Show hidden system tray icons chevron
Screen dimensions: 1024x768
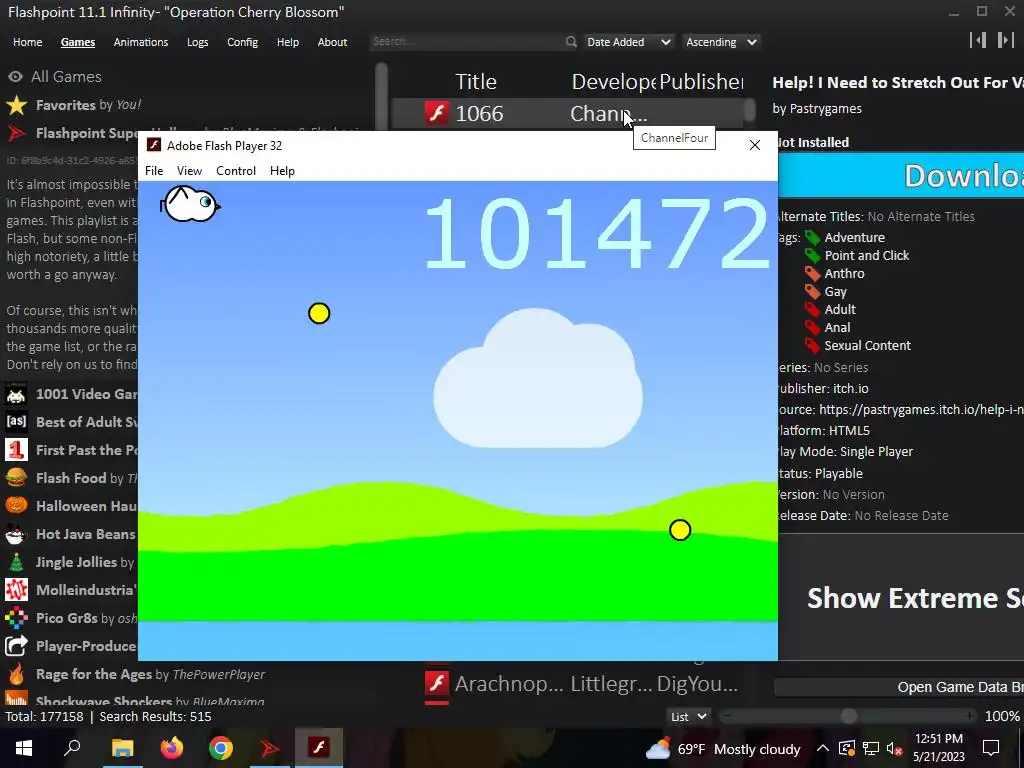pyautogui.click(x=823, y=748)
